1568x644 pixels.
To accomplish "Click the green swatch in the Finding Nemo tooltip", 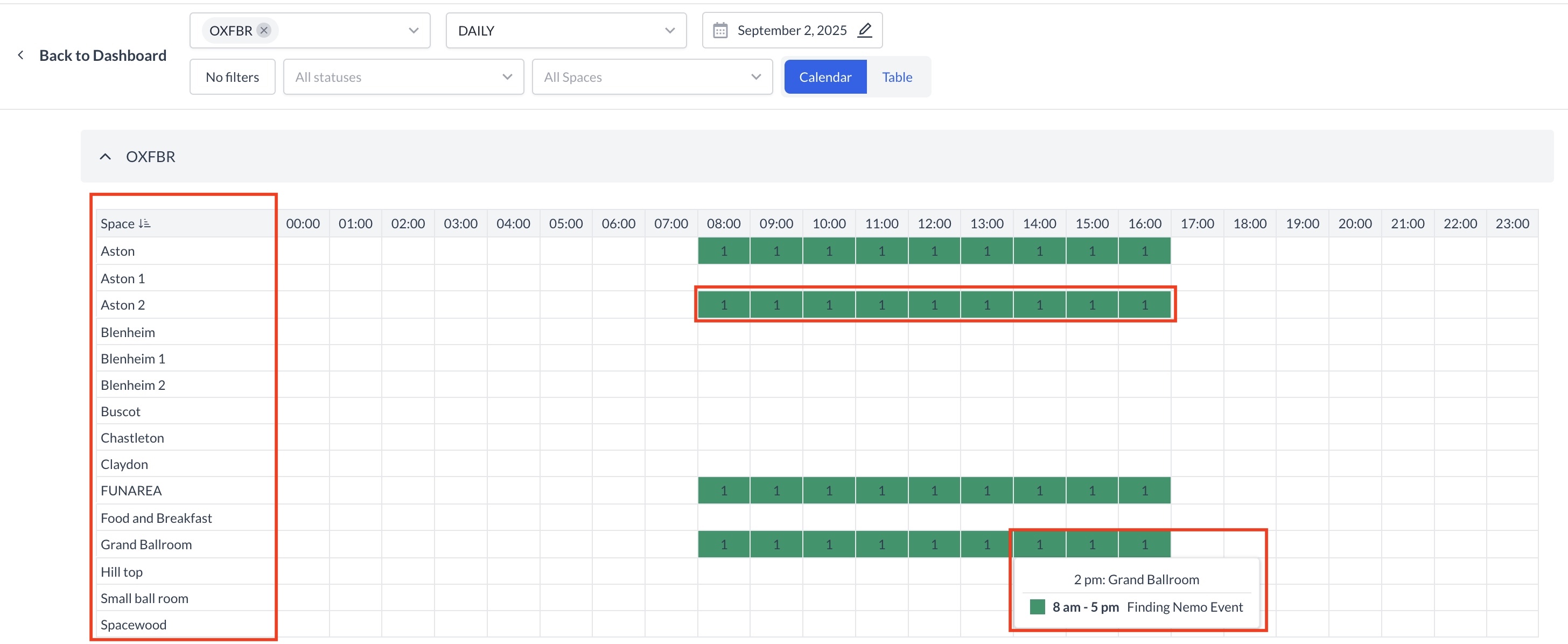I will click(1037, 607).
